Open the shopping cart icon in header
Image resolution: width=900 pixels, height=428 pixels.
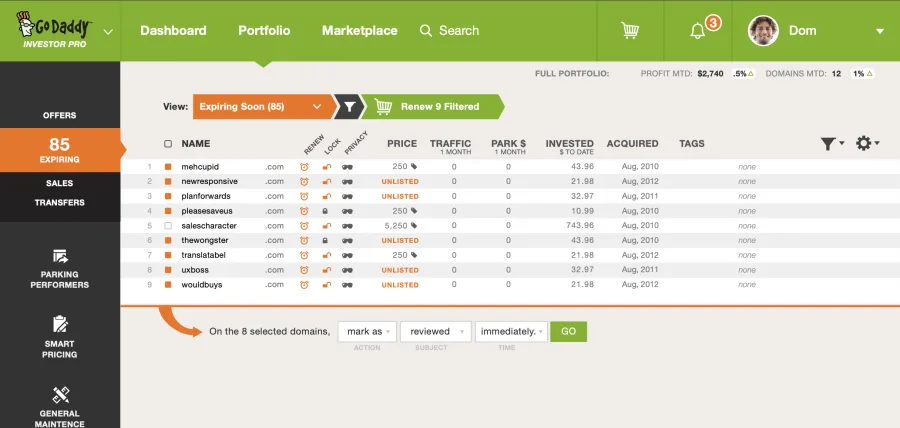click(630, 30)
